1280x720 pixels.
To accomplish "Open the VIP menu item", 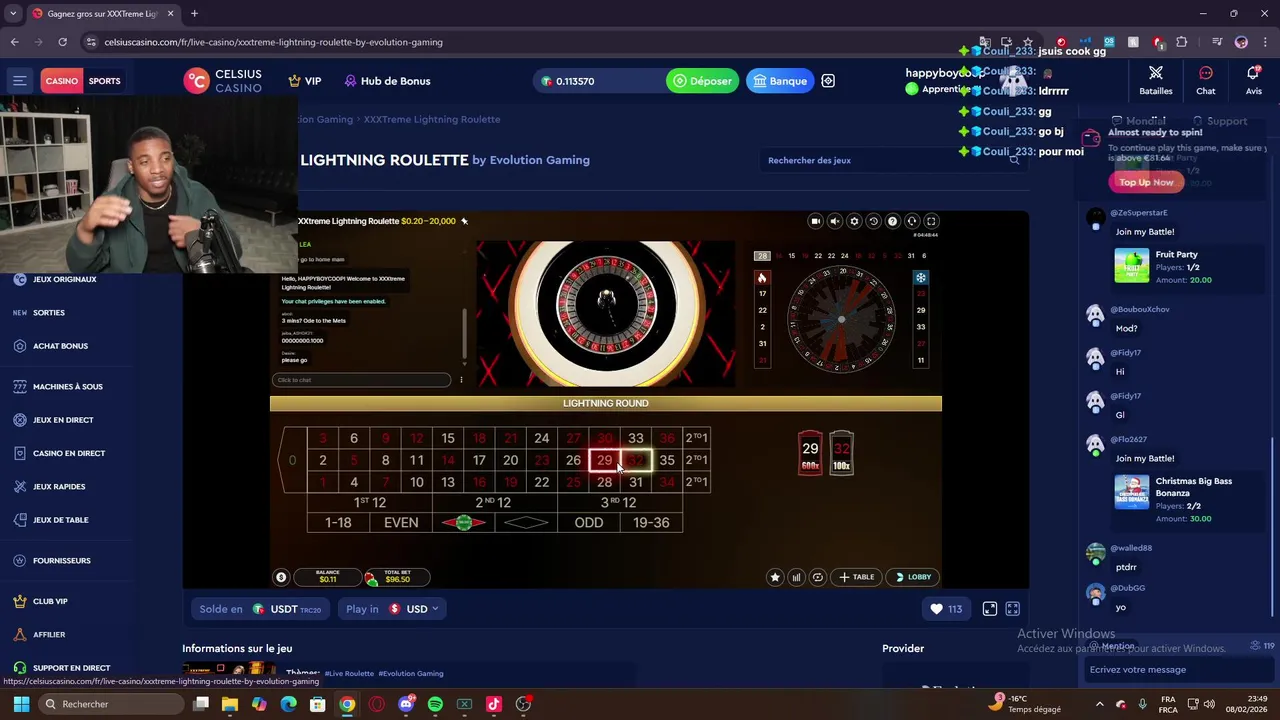I will pyautogui.click(x=305, y=81).
